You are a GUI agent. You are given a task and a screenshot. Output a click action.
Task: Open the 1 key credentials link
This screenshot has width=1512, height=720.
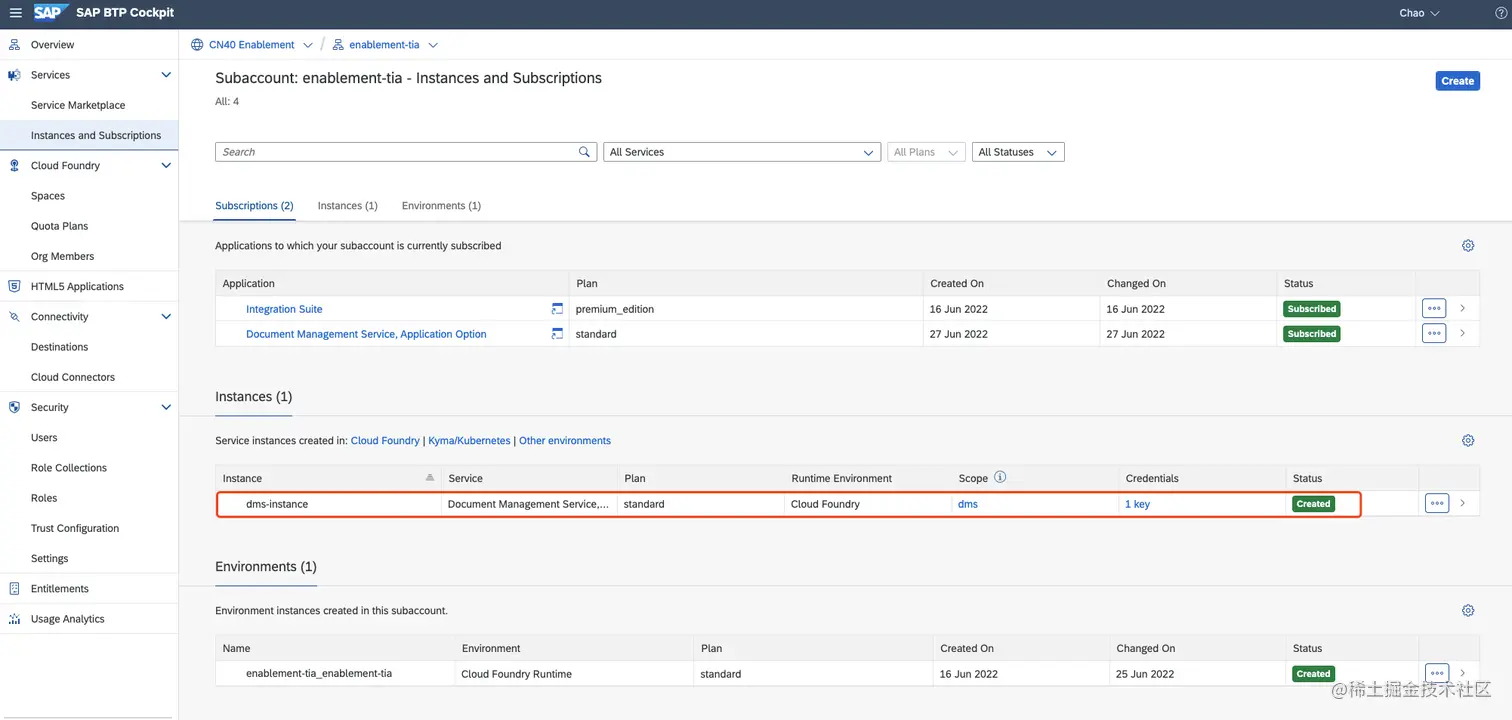click(x=1137, y=504)
